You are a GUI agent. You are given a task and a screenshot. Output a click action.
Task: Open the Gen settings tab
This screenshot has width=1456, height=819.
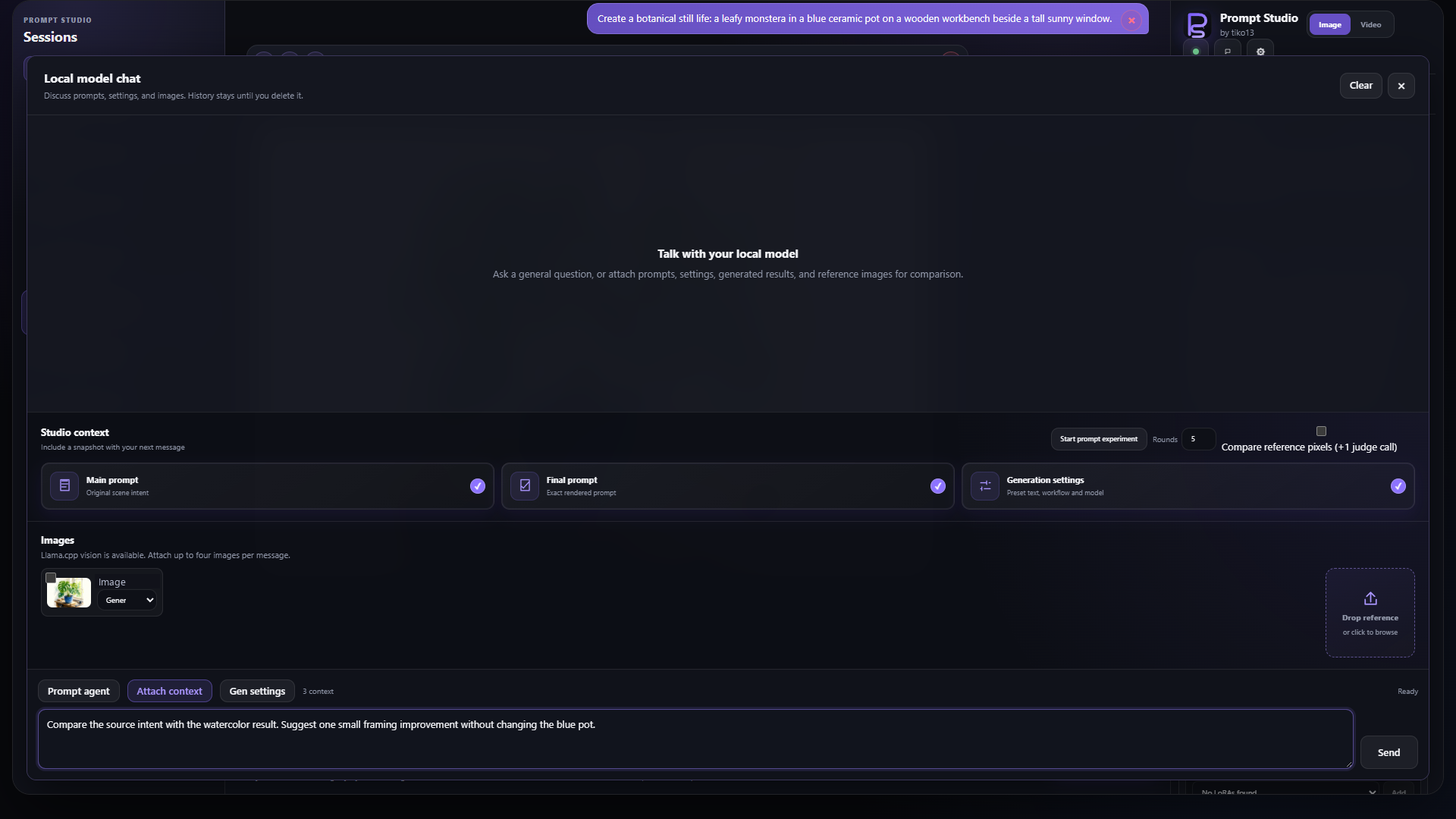tap(257, 691)
